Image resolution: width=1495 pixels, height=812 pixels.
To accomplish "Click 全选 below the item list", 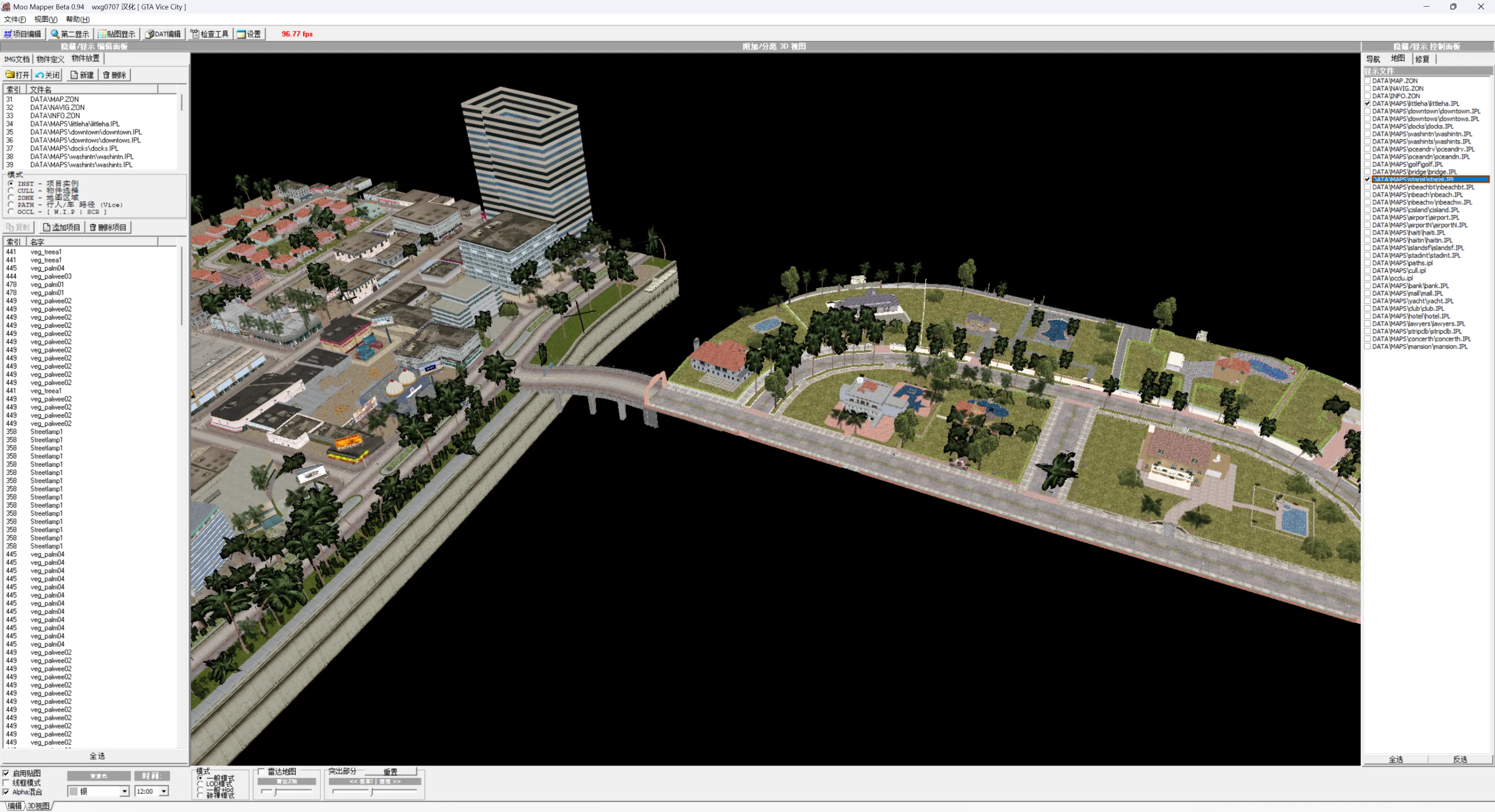I will tap(96, 756).
